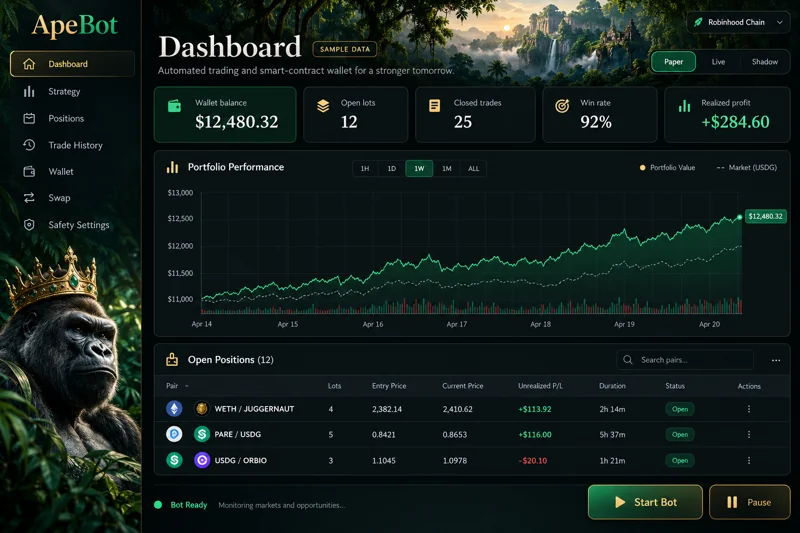Click the Wallet balance card icon
Screen dimensions: 800x533
[174, 106]
